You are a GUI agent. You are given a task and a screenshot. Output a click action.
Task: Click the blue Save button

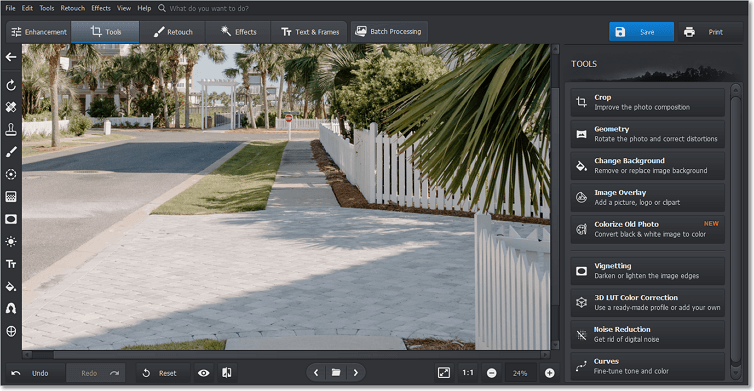(x=641, y=32)
